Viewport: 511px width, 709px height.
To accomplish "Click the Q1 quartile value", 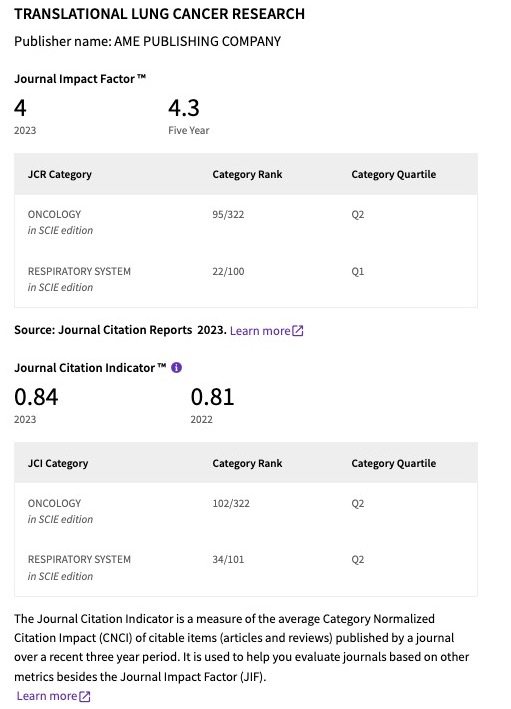I will click(x=358, y=271).
